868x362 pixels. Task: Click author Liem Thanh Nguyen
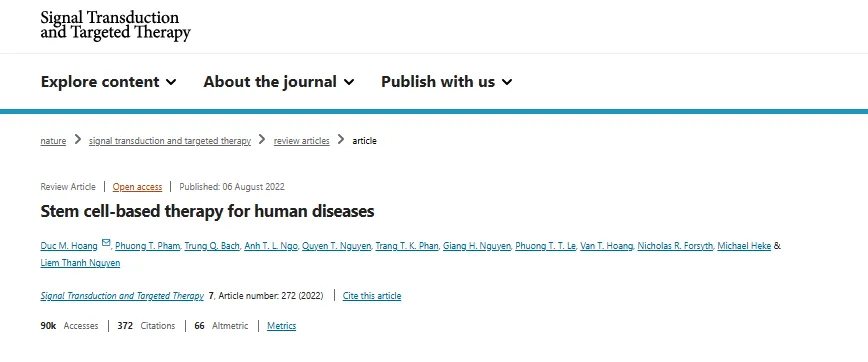(80, 263)
